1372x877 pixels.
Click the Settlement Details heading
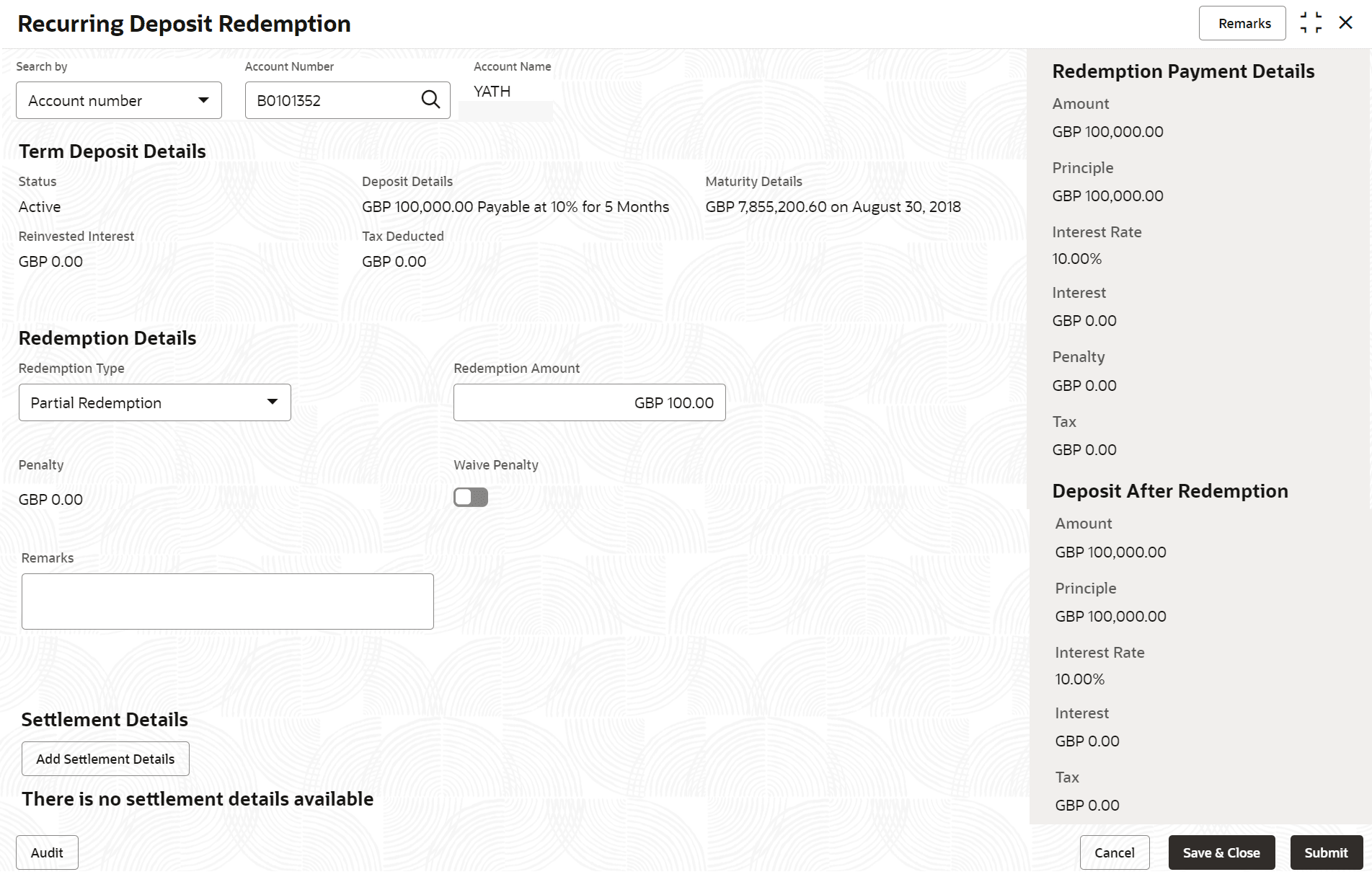click(x=105, y=720)
